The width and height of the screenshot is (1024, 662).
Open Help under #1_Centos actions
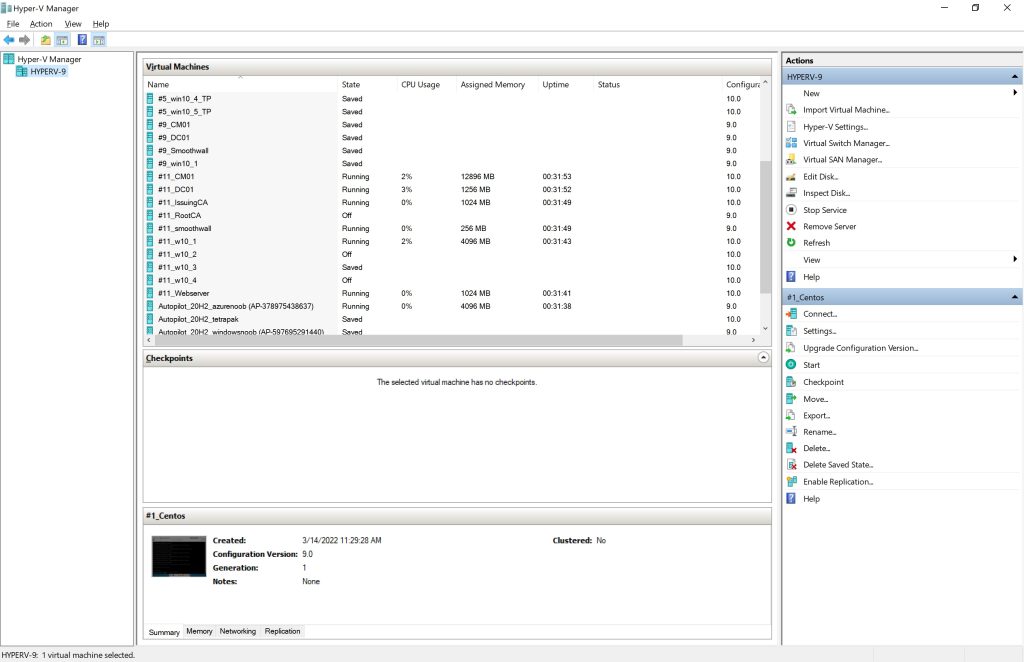(x=811, y=498)
